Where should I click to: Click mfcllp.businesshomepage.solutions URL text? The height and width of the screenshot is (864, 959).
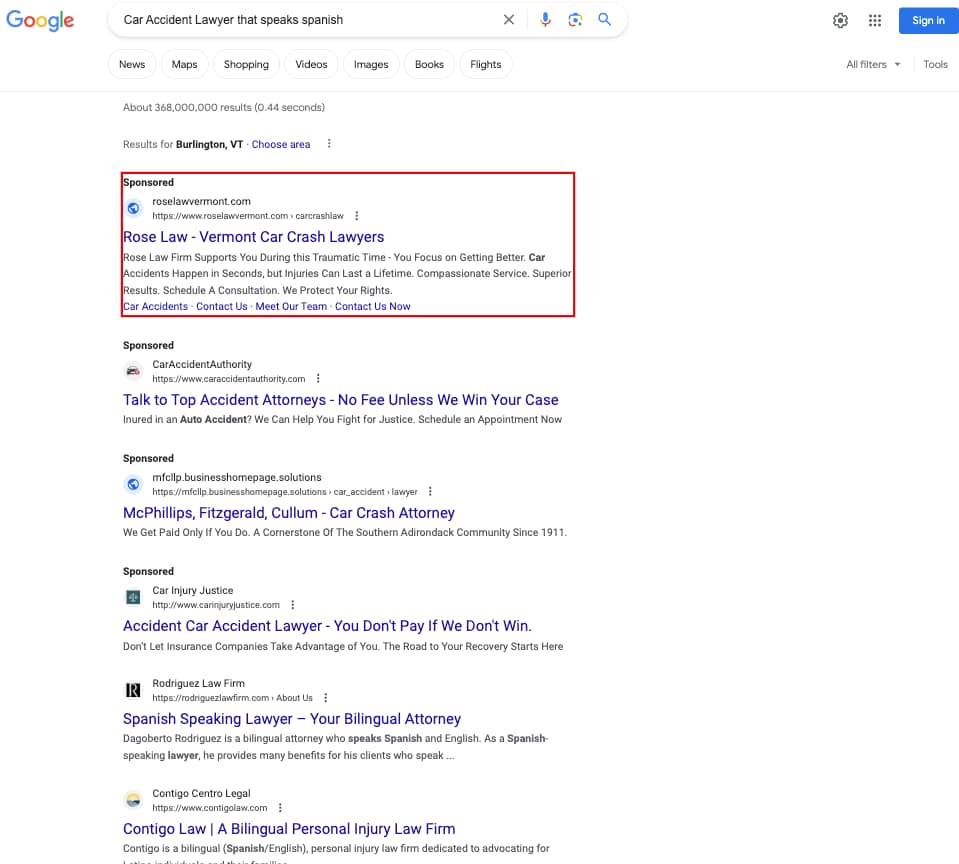(285, 492)
